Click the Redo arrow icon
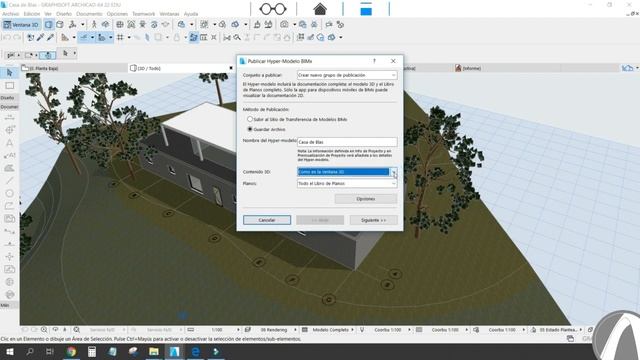The width and height of the screenshot is (640, 360). pos(17,38)
